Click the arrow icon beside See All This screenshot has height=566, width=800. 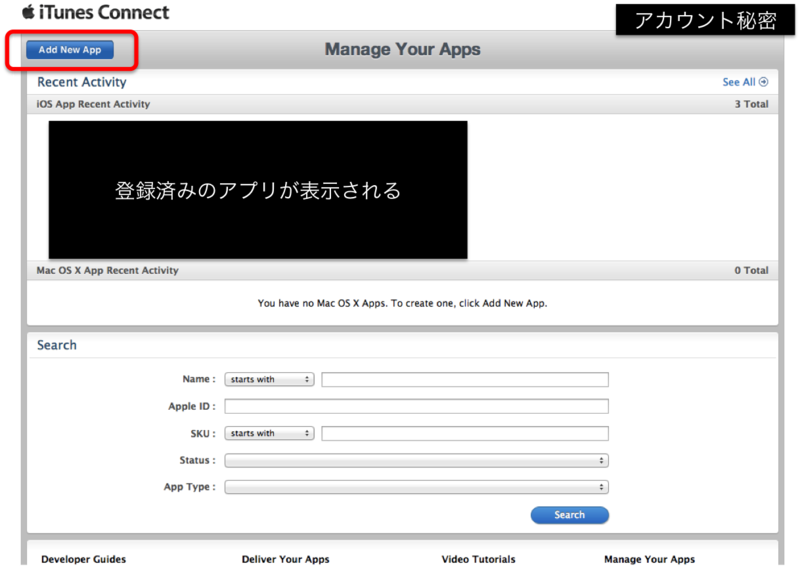tap(763, 82)
